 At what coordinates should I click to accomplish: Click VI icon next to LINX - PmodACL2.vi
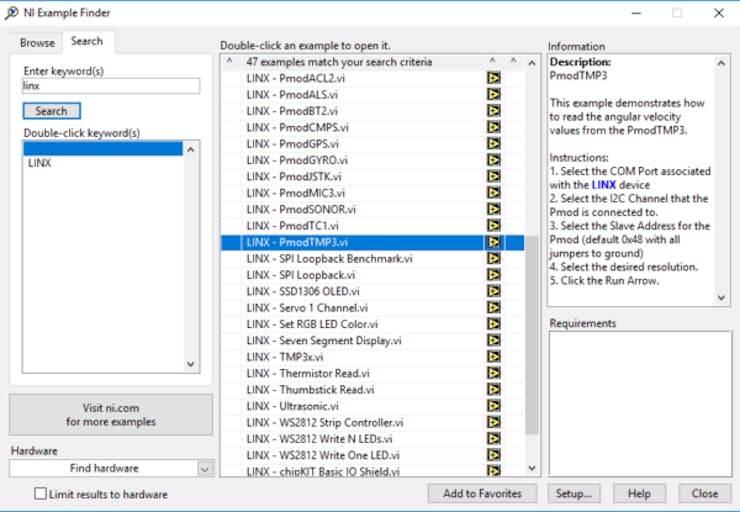coord(494,78)
